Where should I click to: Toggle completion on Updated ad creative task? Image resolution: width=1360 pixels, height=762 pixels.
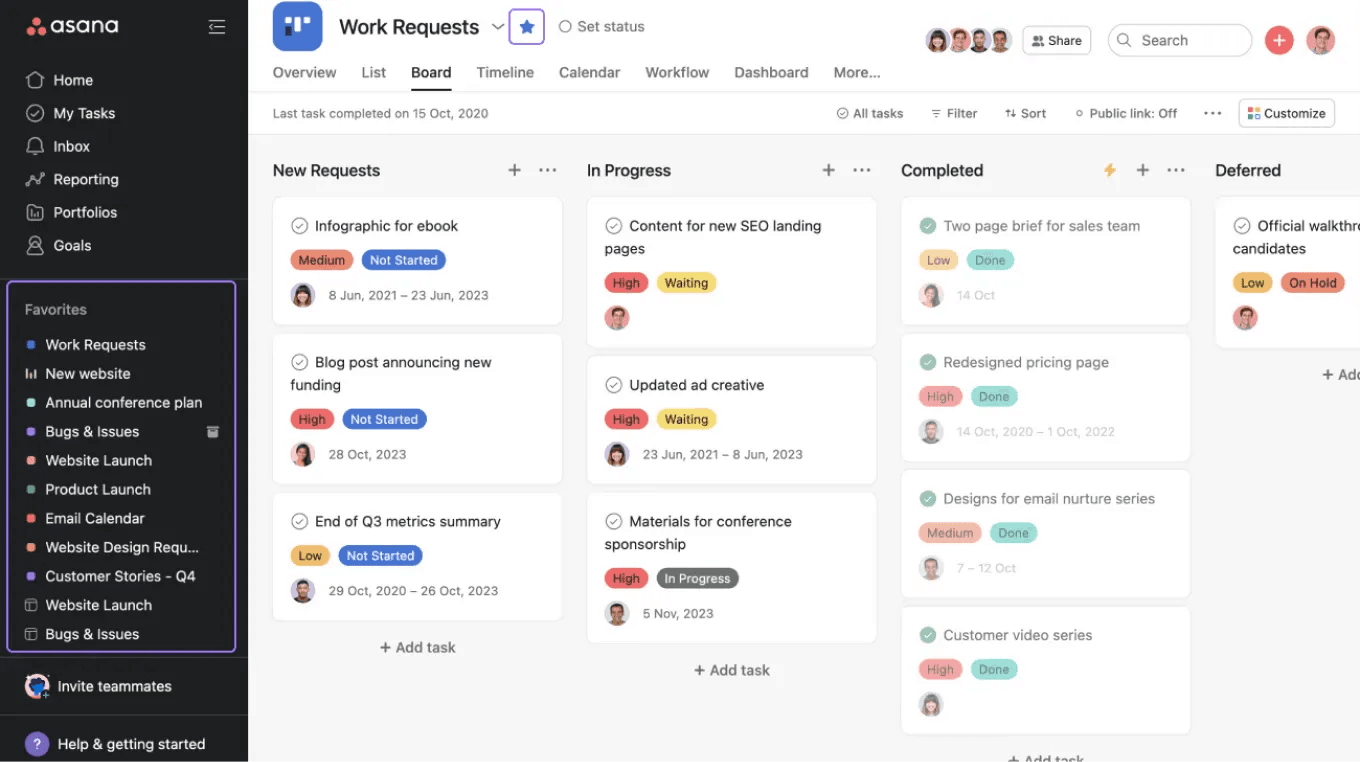click(614, 384)
